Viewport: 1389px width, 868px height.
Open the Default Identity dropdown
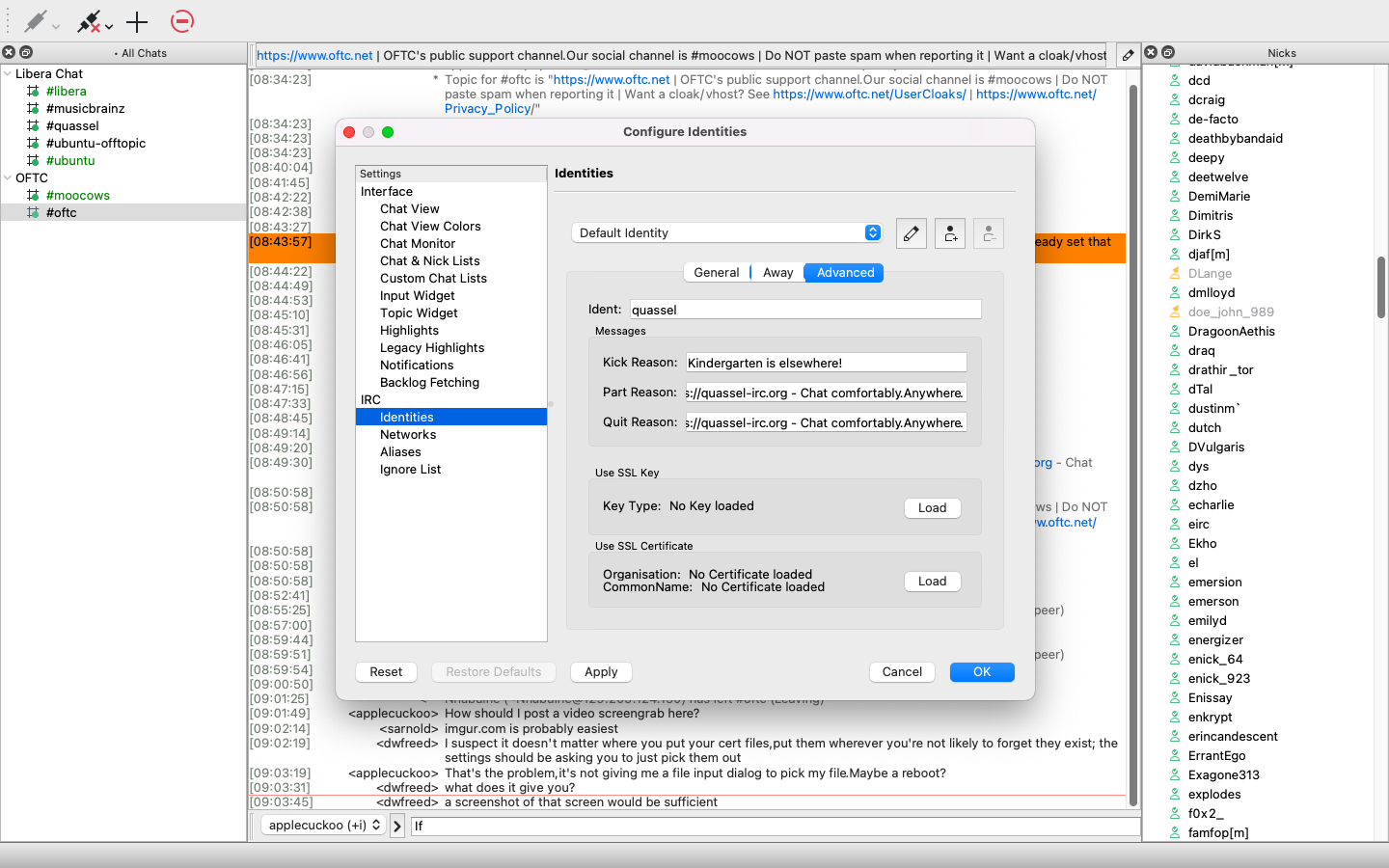tap(726, 232)
